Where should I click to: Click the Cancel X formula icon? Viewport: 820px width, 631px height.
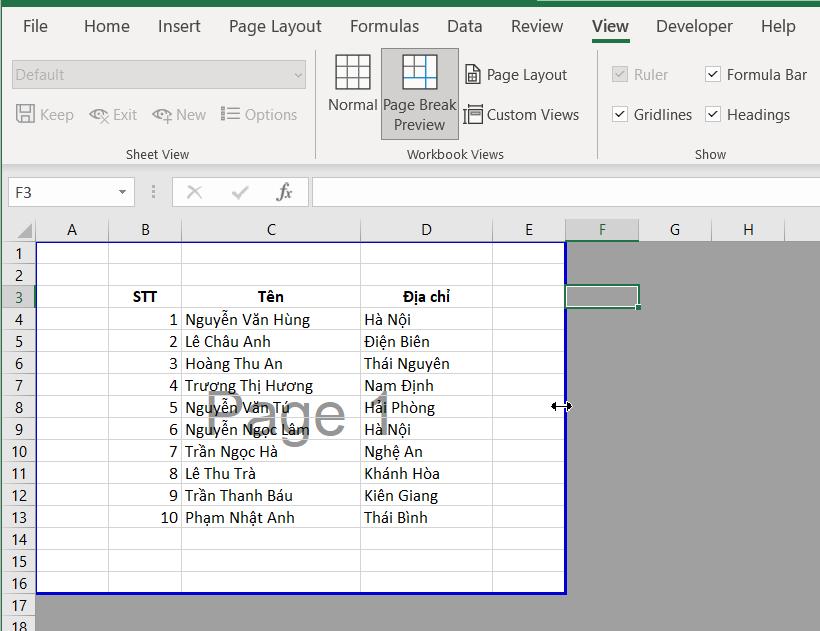pyautogui.click(x=195, y=192)
